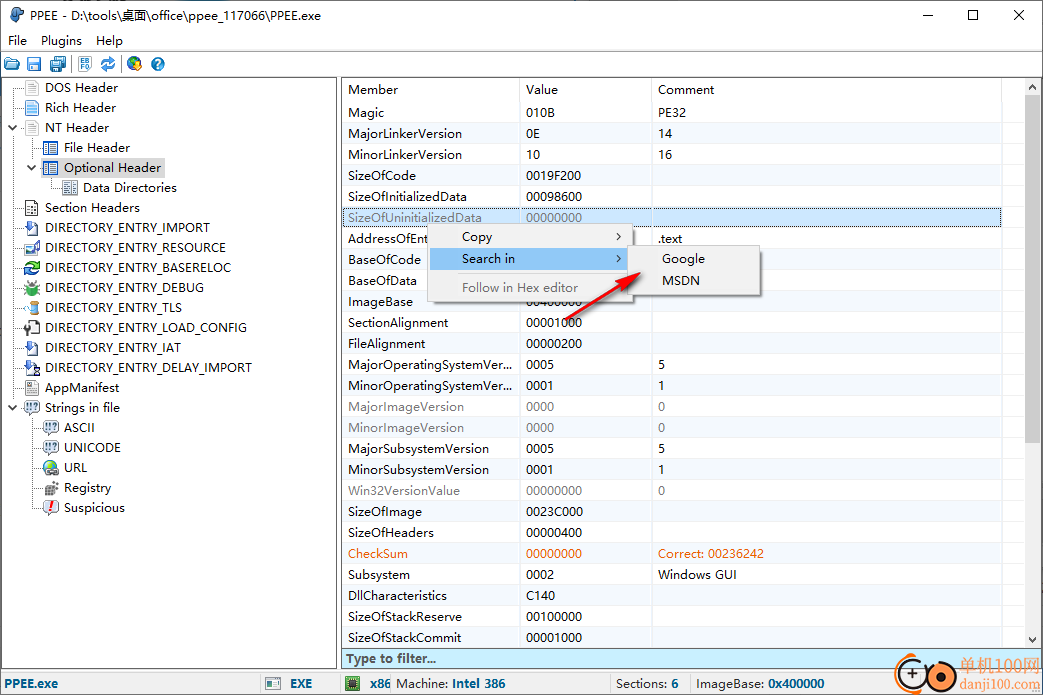Open the File menu

tap(17, 41)
